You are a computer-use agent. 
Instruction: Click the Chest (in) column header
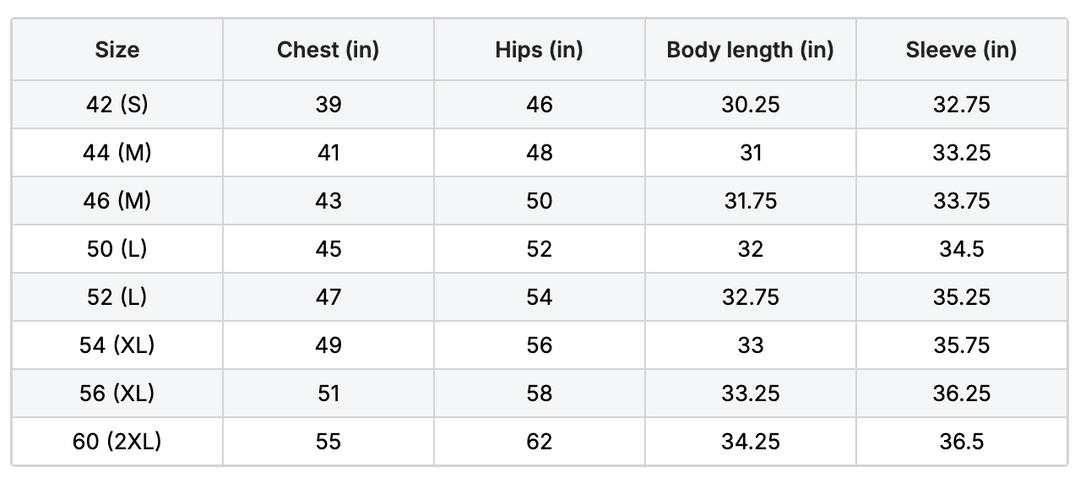point(328,50)
